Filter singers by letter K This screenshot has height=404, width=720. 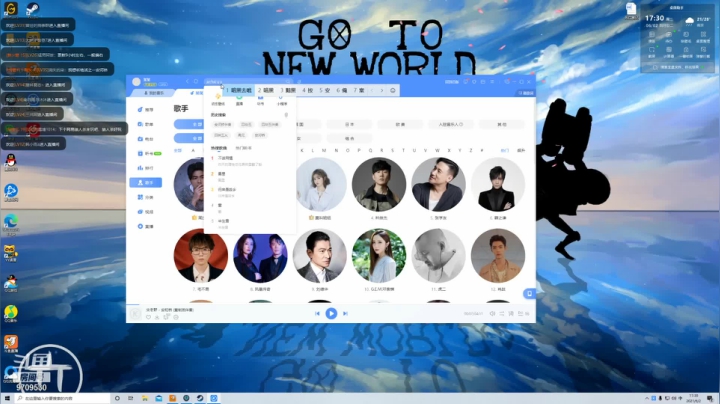click(302, 151)
